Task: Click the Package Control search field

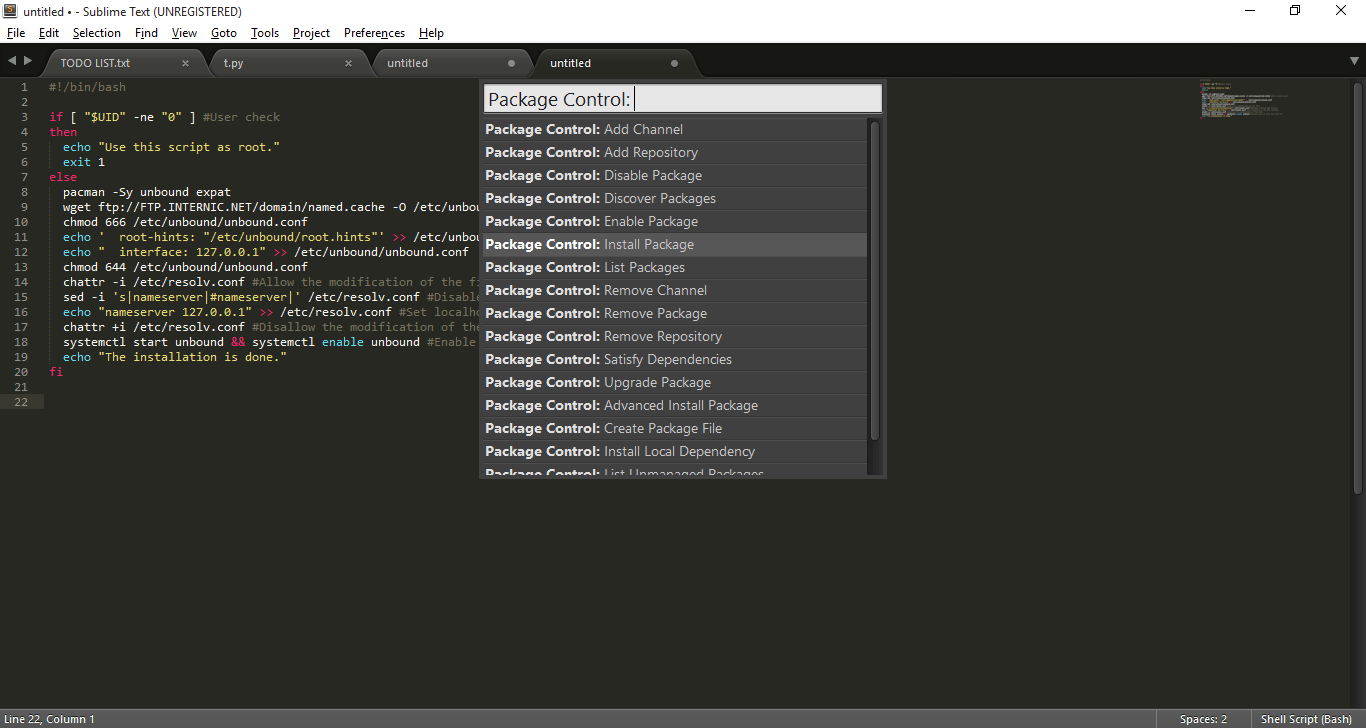Action: coord(683,99)
